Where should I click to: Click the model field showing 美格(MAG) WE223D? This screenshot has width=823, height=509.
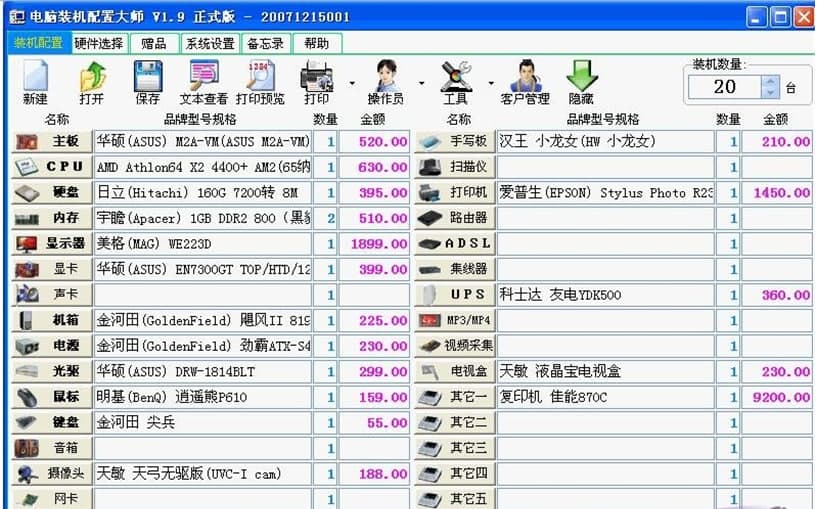point(203,244)
